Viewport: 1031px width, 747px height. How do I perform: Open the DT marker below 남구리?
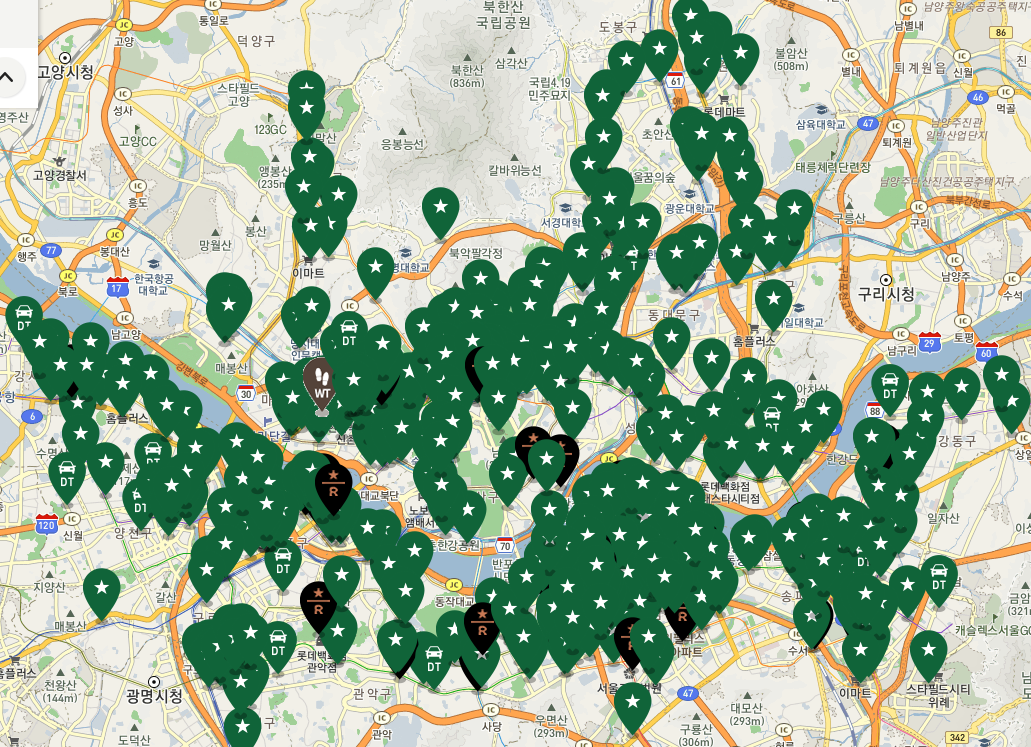[889, 387]
